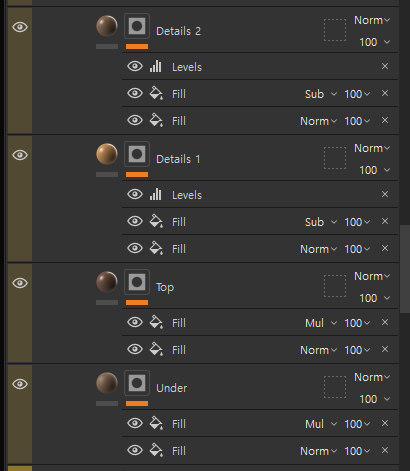Select the Under layer name

click(x=172, y=388)
